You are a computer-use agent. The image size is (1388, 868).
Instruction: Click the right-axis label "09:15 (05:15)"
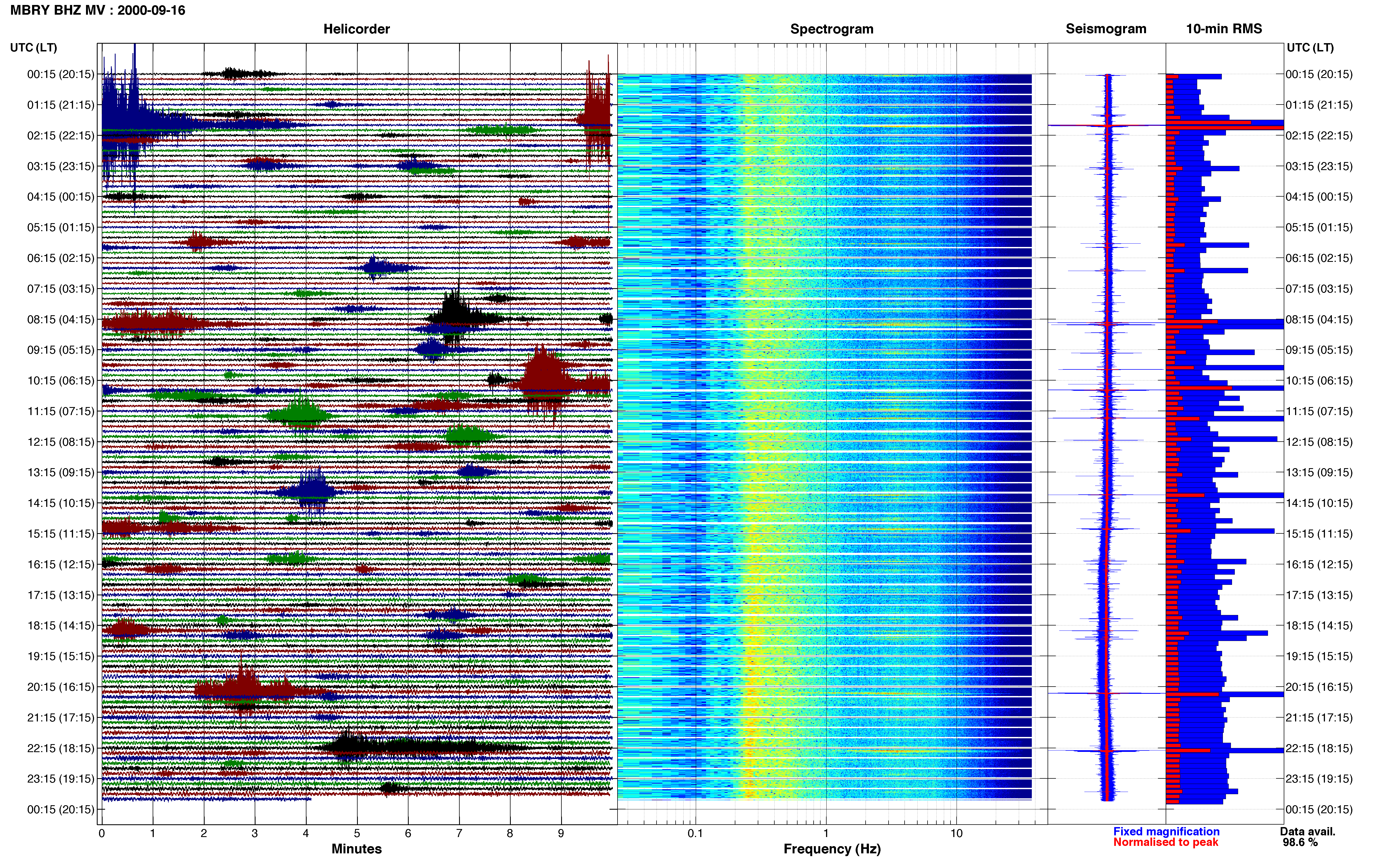(1319, 350)
